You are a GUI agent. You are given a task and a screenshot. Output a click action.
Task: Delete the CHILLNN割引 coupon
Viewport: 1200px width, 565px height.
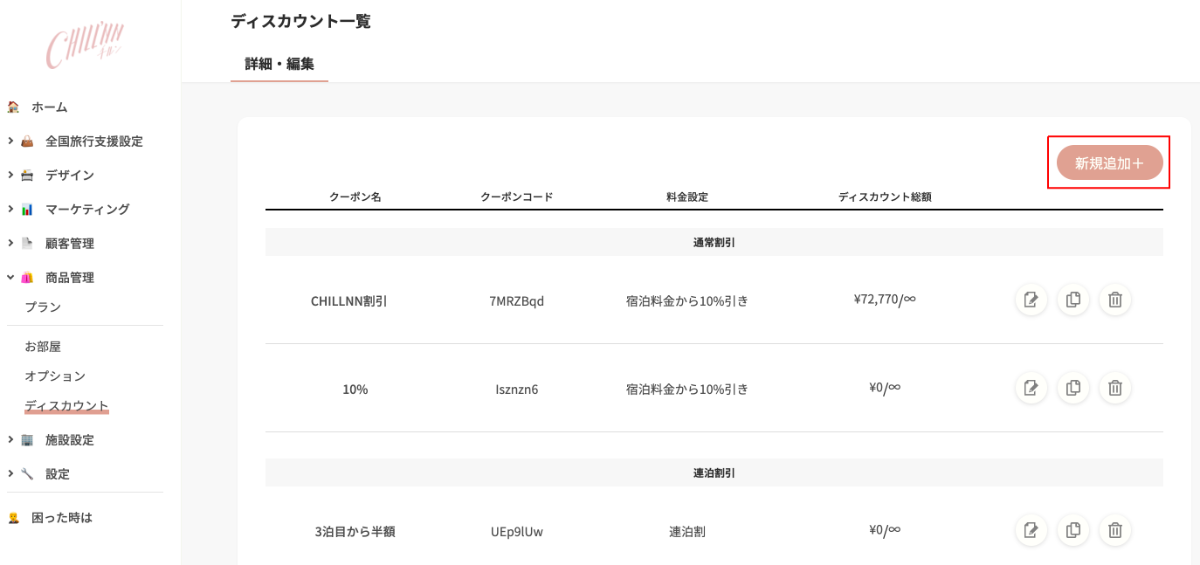coord(1115,300)
